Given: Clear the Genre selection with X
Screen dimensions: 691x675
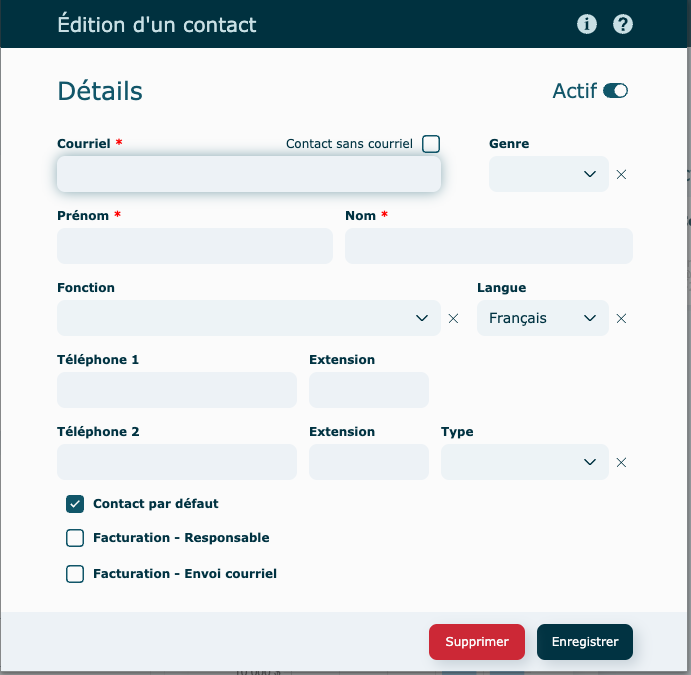Looking at the screenshot, I should click(621, 174).
